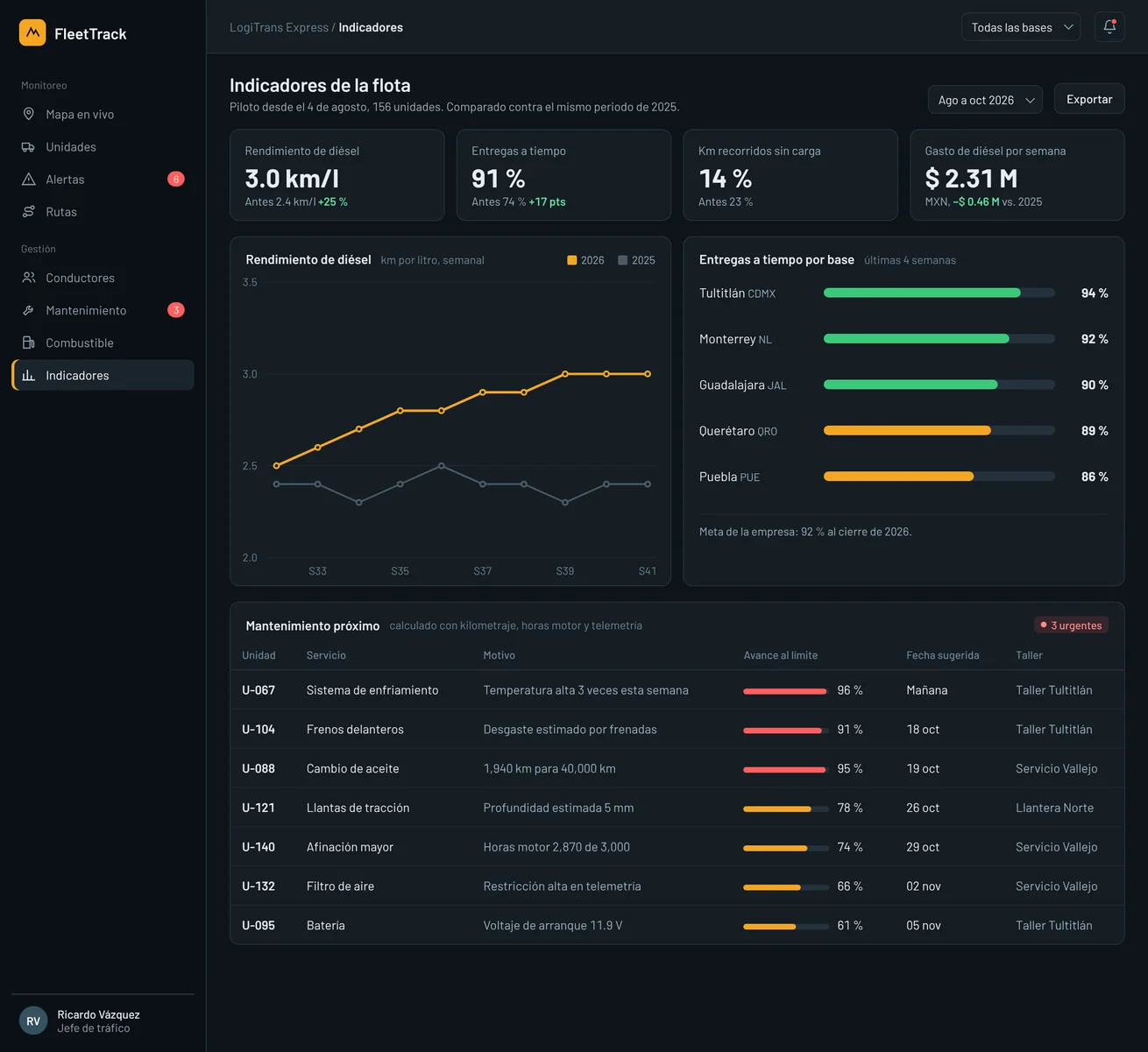Click the RV user avatar

(33, 1020)
